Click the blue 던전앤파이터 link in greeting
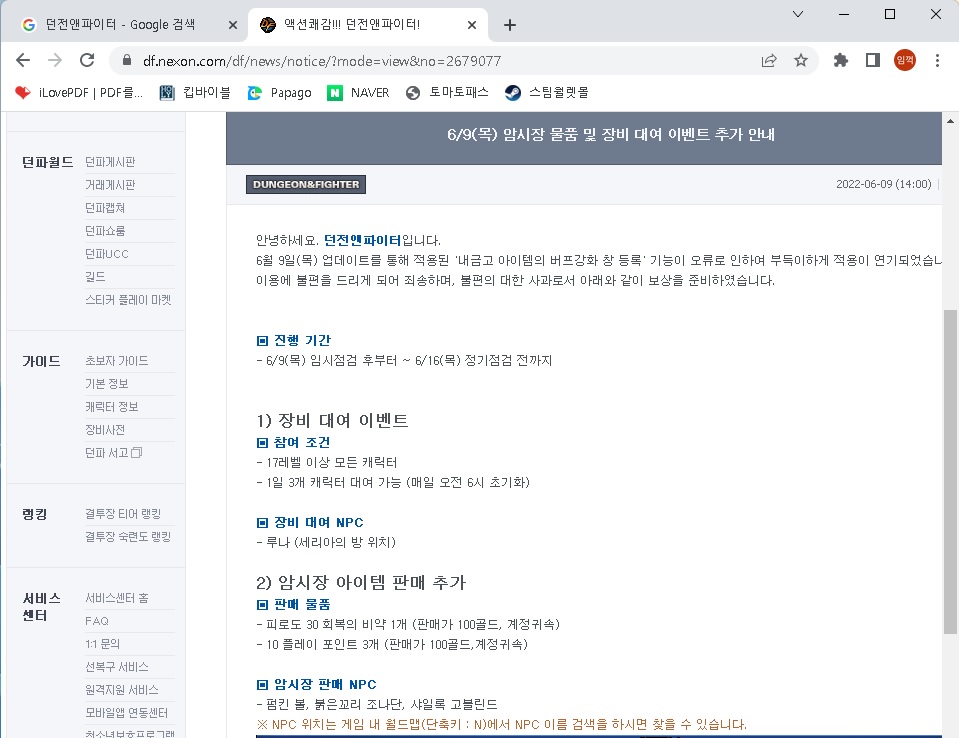Viewport: 959px width, 738px height. point(362,240)
